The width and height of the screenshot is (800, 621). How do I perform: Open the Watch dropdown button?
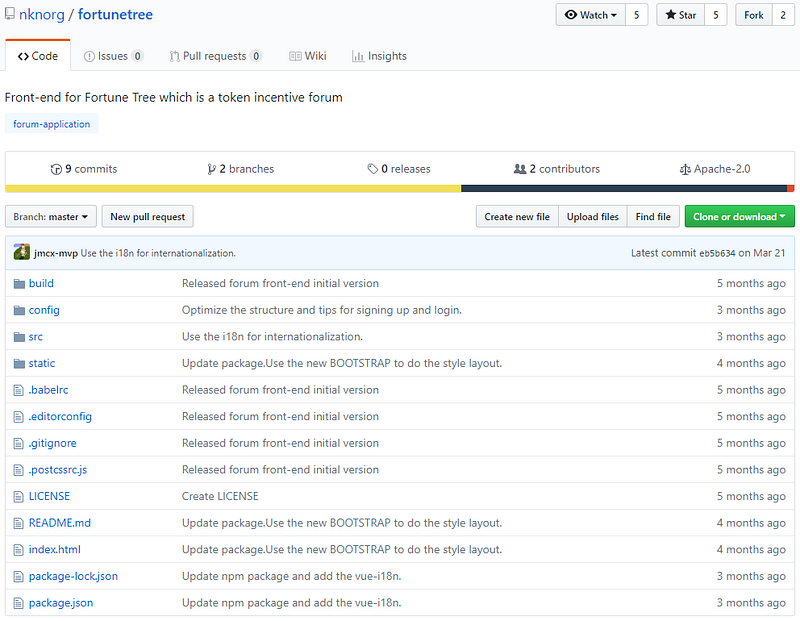[x=591, y=15]
